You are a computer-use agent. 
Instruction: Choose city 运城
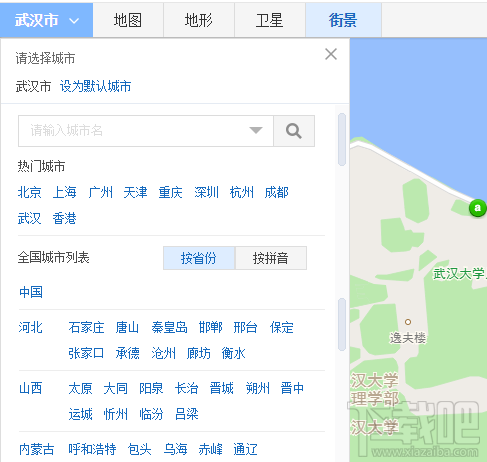[80, 414]
